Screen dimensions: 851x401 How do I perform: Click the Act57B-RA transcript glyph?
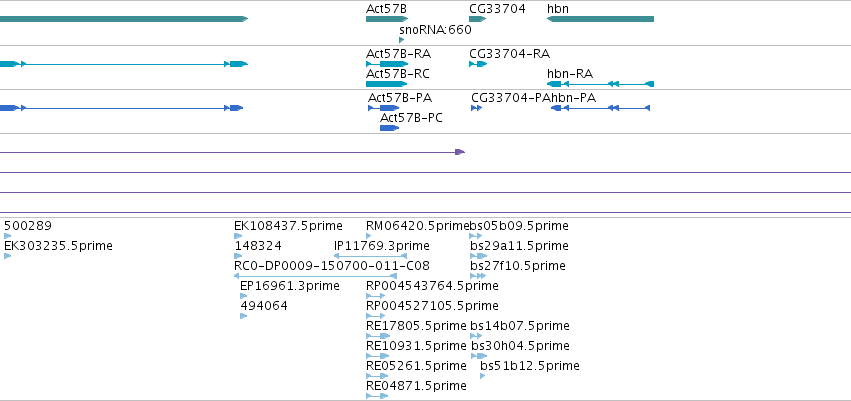[386, 64]
